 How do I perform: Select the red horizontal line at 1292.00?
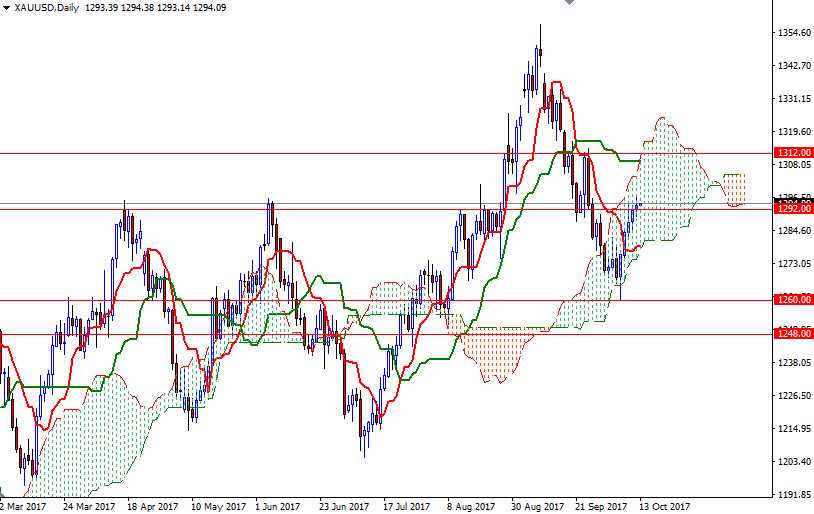point(387,209)
